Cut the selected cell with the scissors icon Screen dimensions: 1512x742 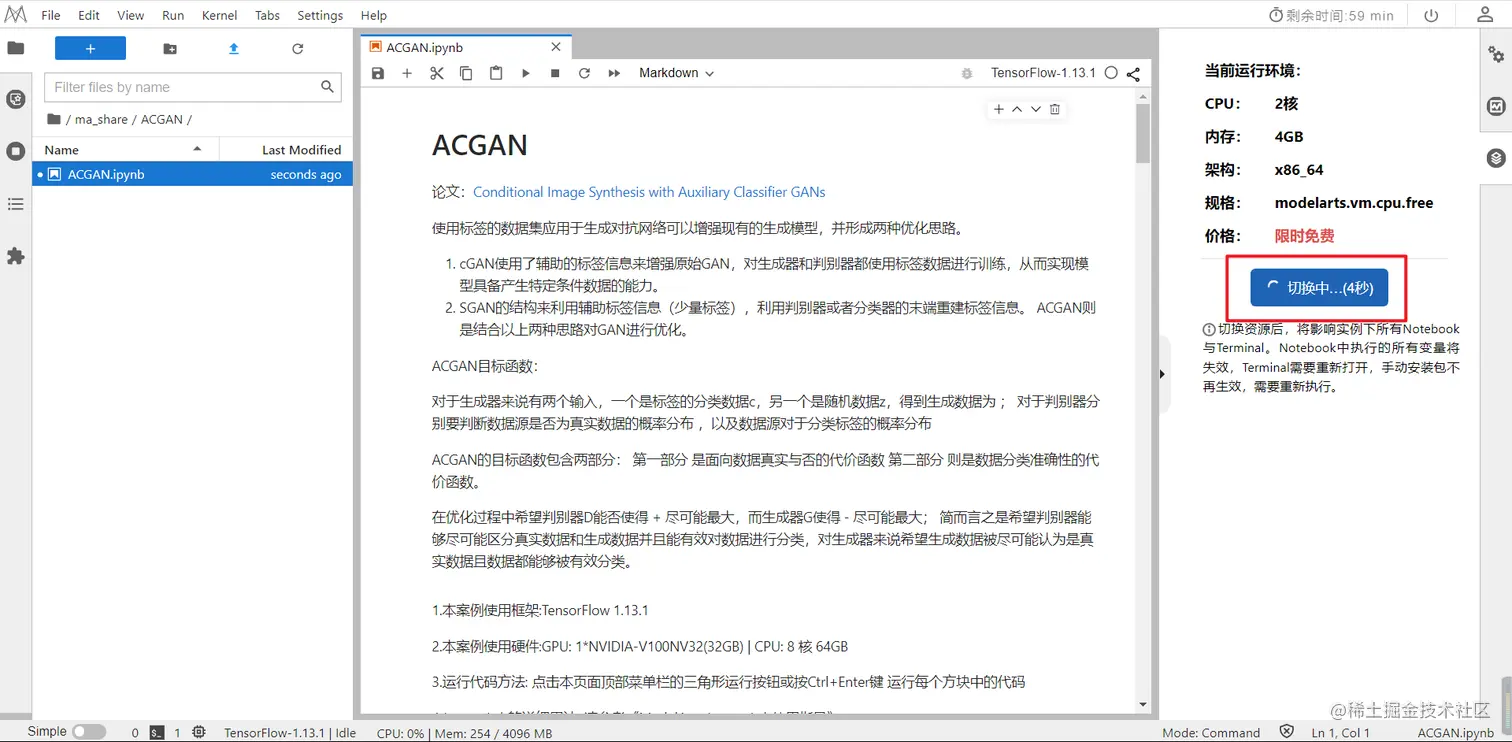point(437,73)
